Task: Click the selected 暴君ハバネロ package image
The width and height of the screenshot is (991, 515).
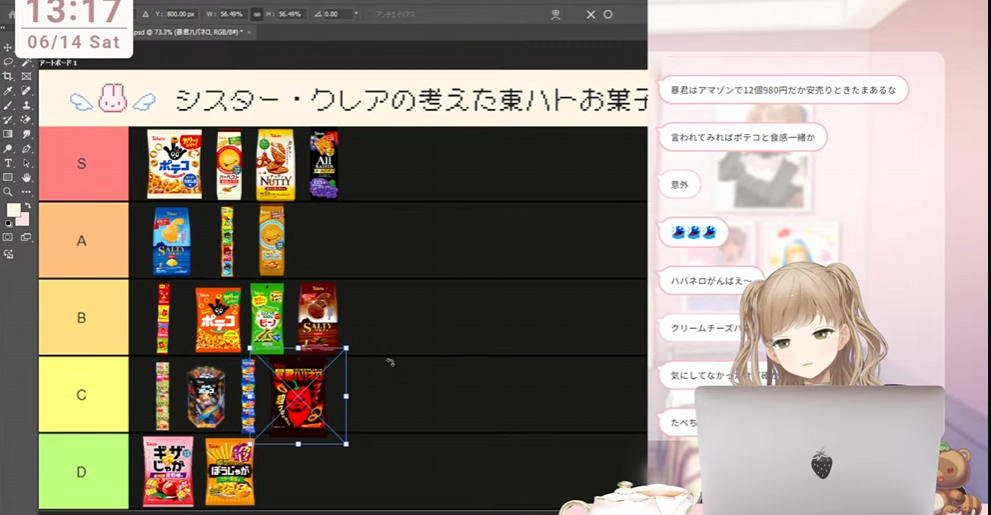Action: pos(298,396)
